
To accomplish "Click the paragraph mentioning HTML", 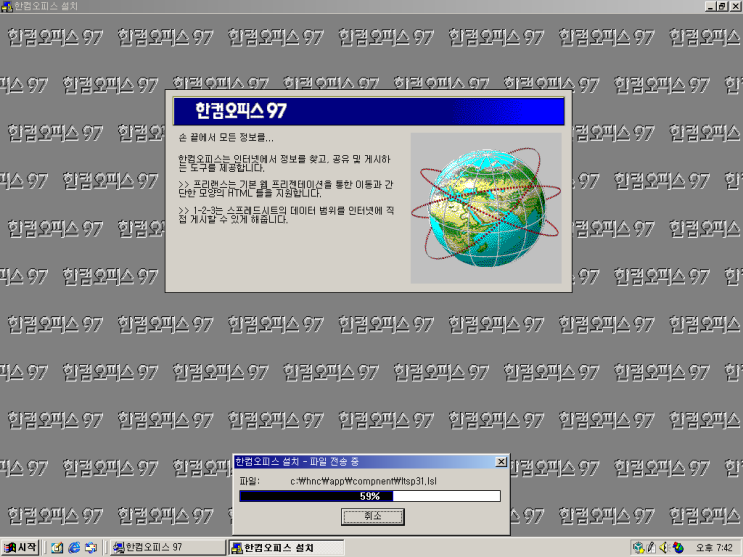I will point(286,189).
